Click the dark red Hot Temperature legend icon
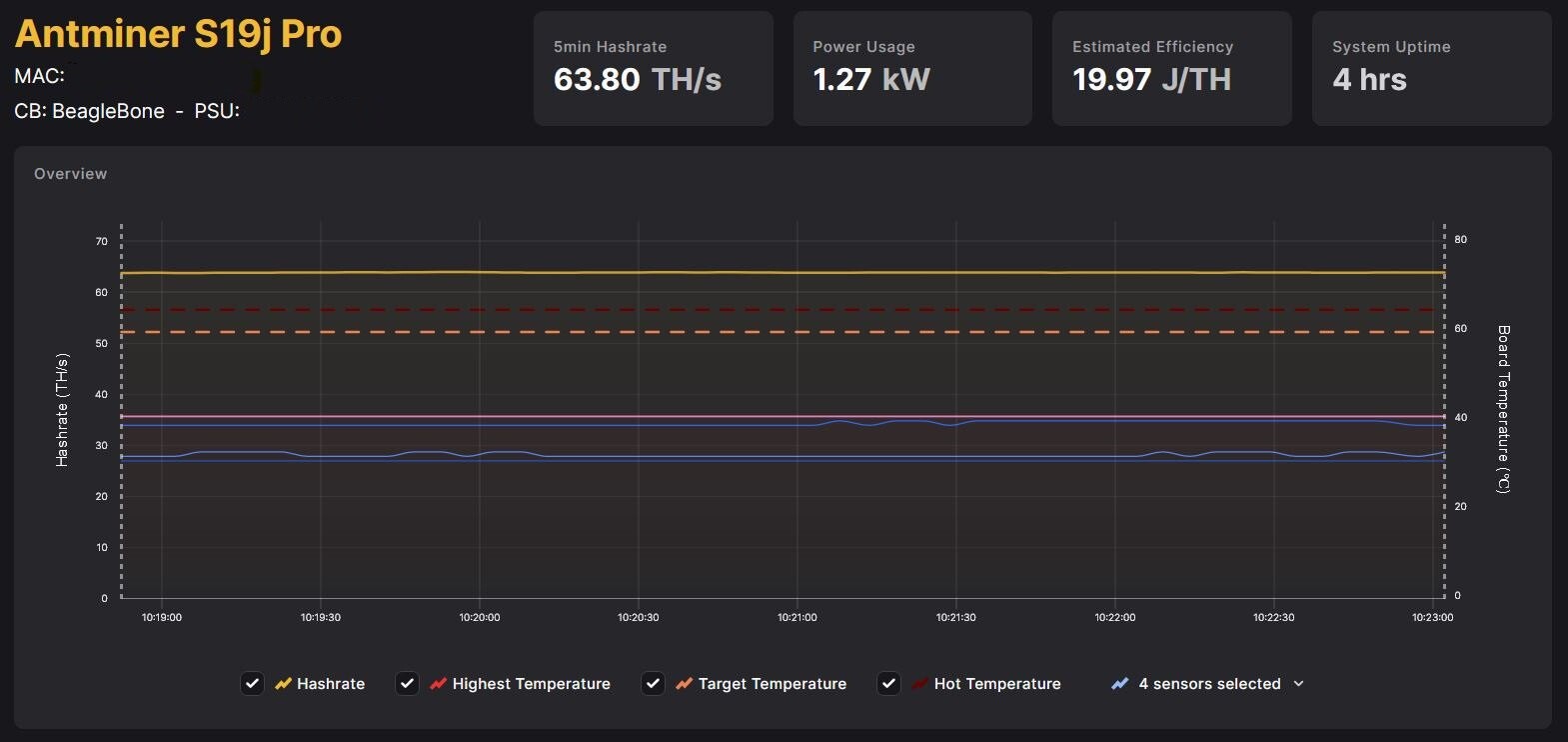Viewport: 1568px width, 742px height. 919,684
